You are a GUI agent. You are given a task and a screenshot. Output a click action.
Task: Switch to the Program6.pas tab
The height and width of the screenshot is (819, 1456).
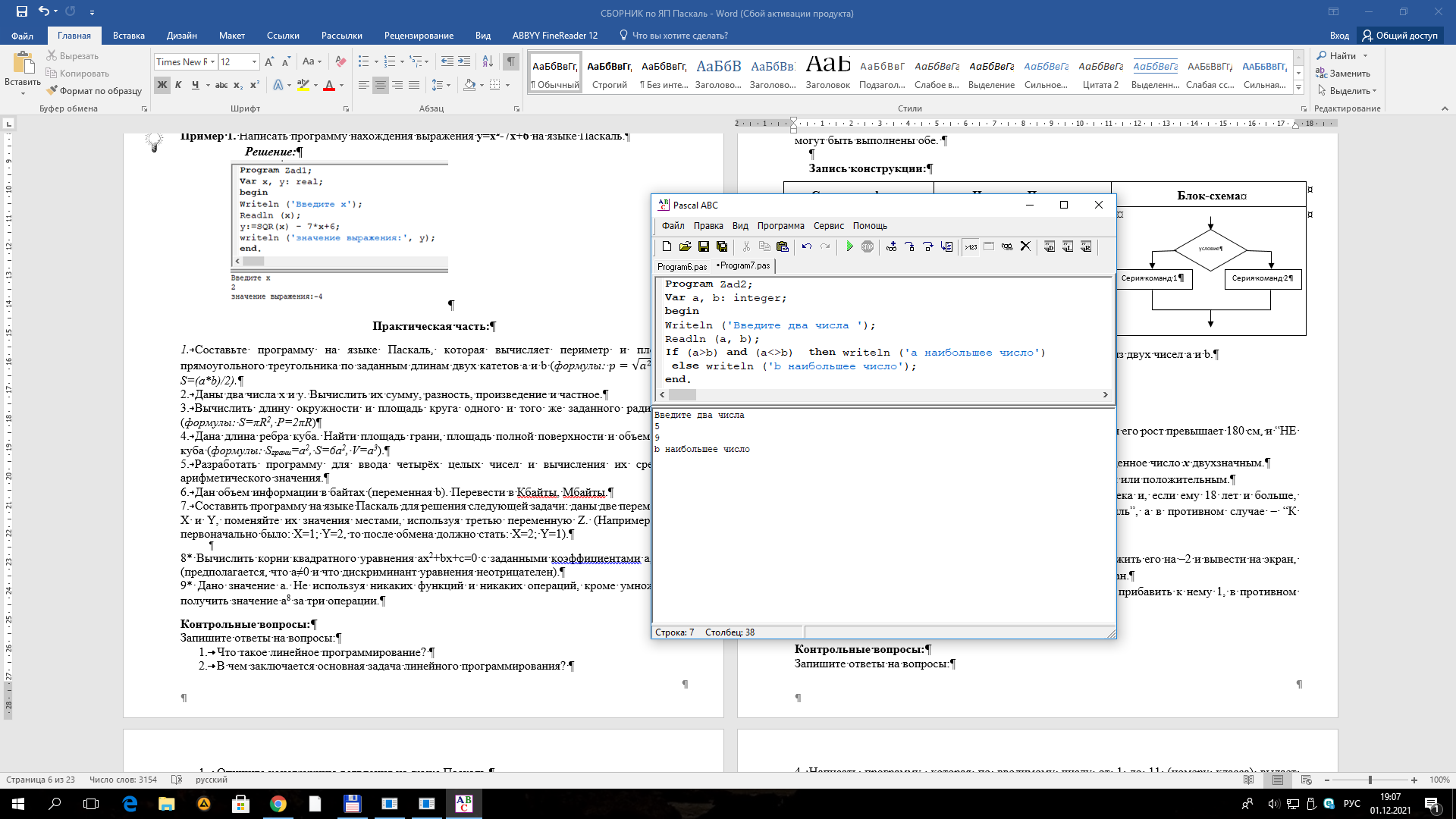pyautogui.click(x=682, y=267)
